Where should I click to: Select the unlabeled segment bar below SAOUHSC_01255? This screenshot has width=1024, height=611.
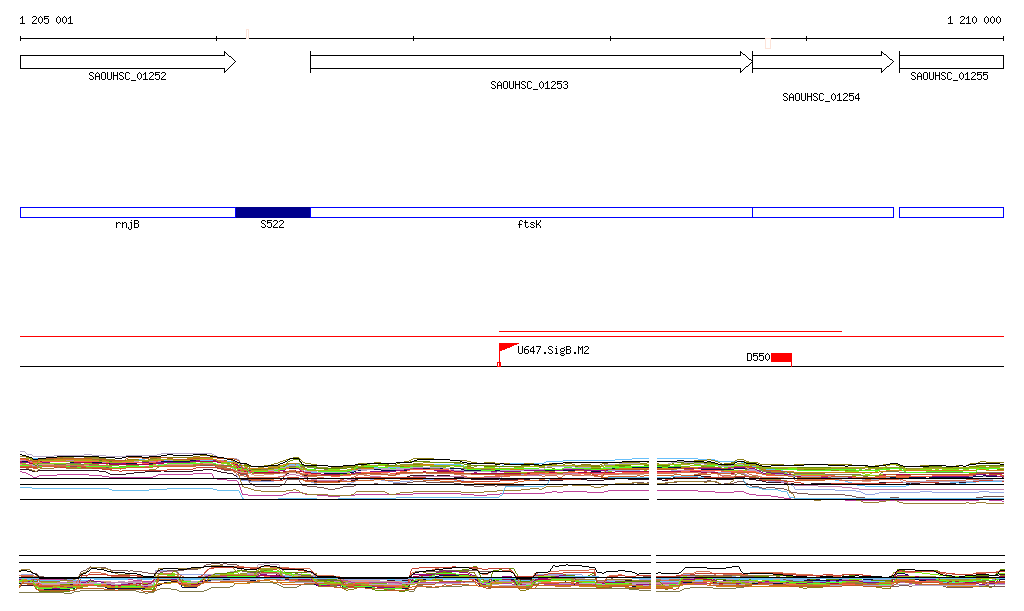950,212
